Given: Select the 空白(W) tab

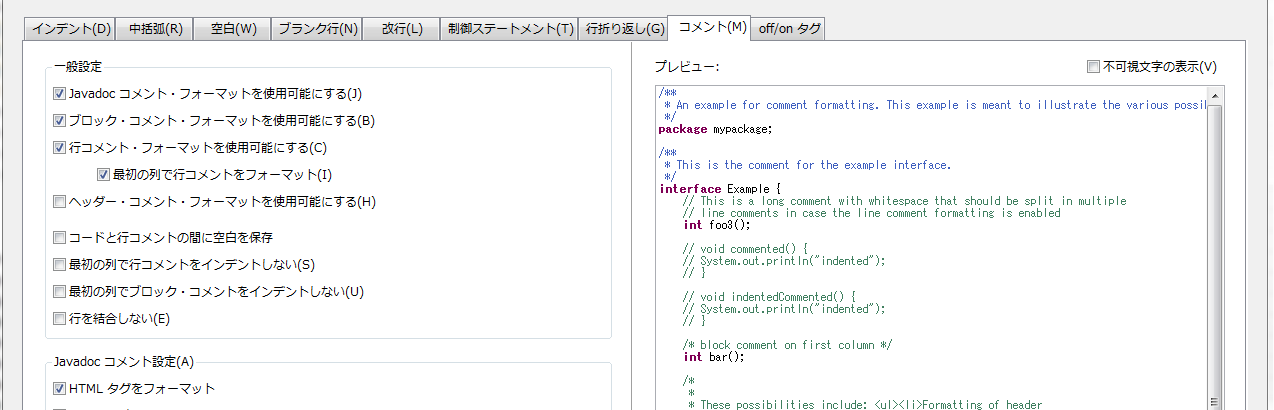Looking at the screenshot, I should (x=232, y=28).
